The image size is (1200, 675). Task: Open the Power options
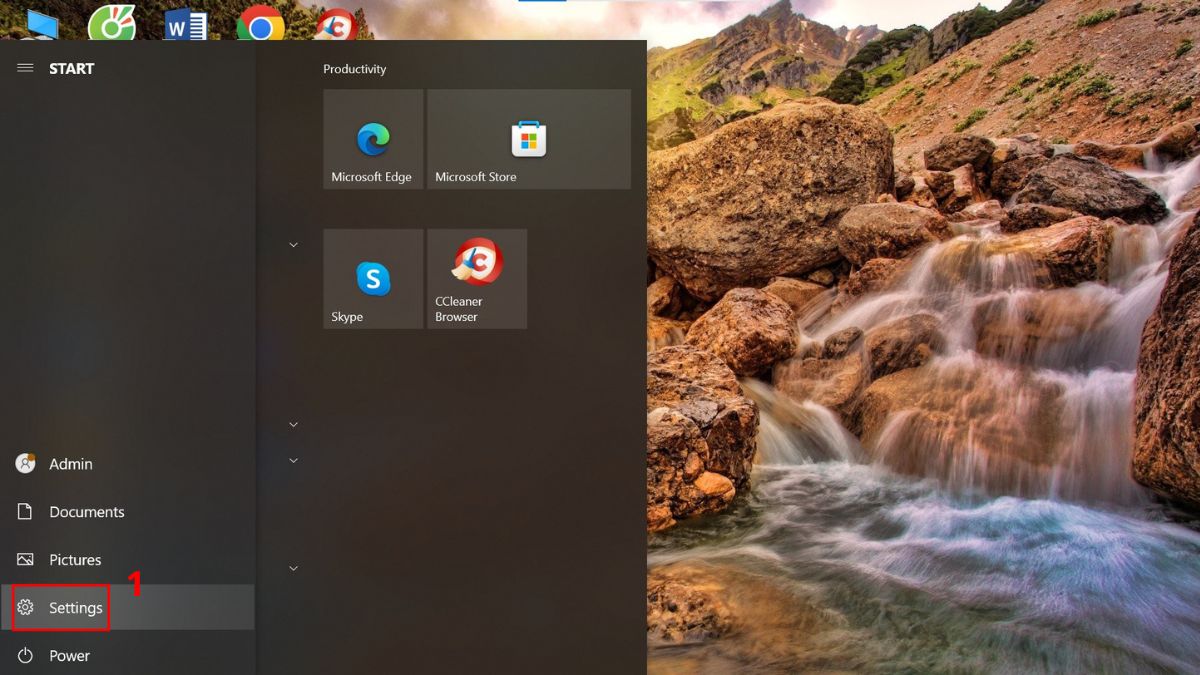(127, 656)
